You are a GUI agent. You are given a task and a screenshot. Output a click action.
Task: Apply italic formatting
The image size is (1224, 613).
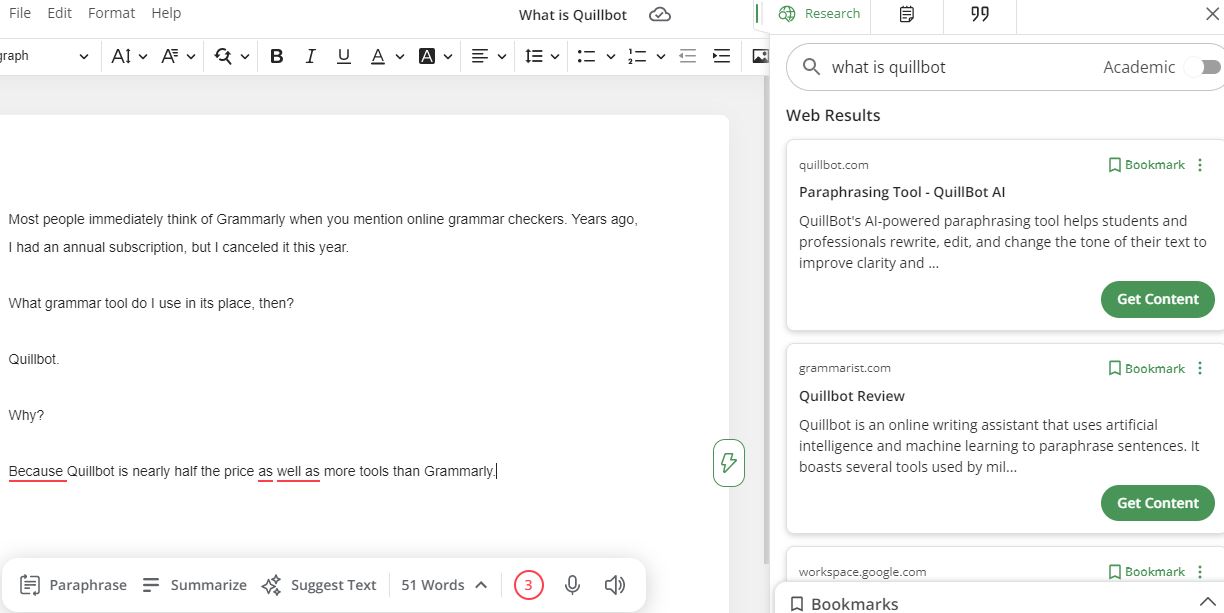pyautogui.click(x=310, y=56)
